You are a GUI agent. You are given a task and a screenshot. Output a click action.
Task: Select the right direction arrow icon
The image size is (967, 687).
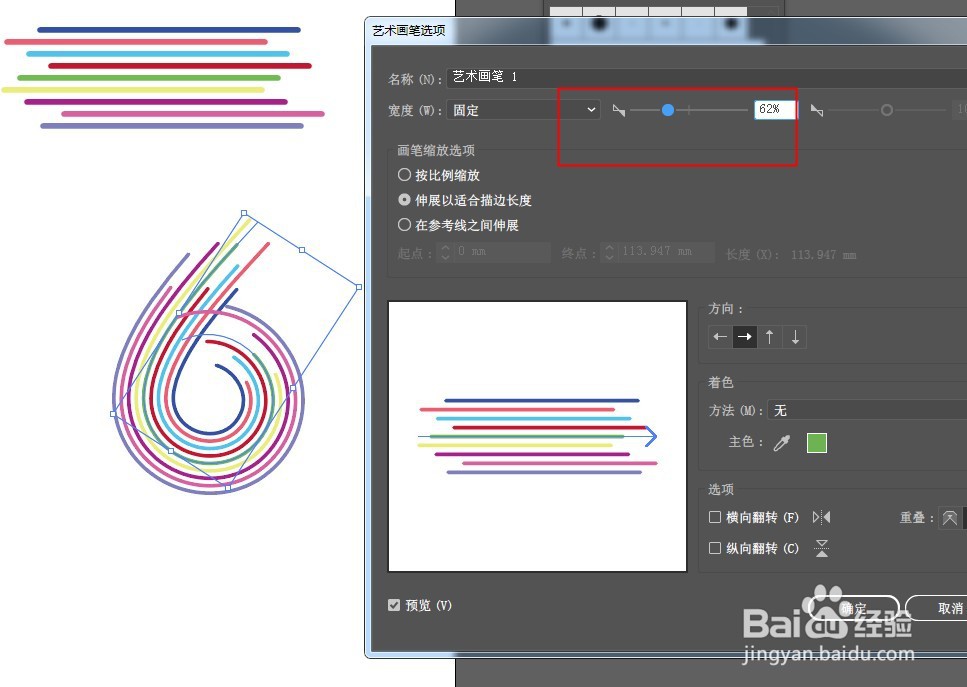click(x=745, y=337)
